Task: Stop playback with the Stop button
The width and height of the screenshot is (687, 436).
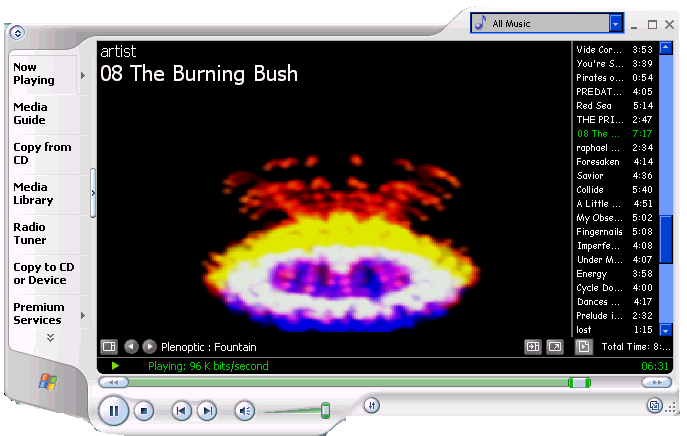Action: [144, 411]
